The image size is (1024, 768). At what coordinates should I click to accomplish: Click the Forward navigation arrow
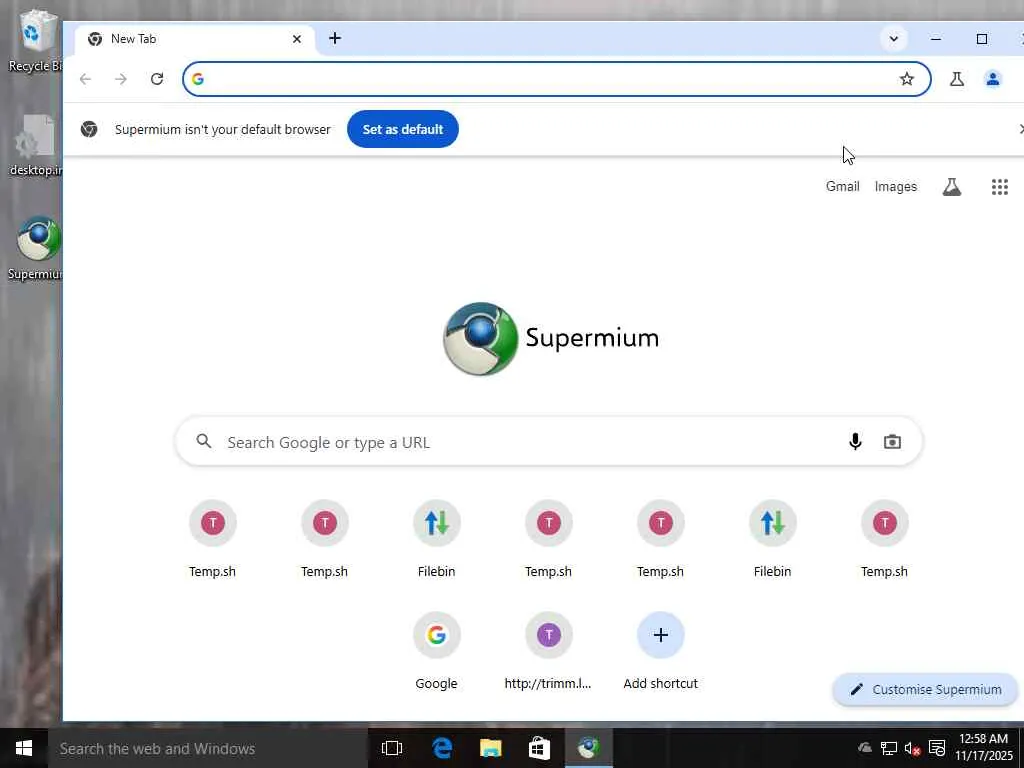point(121,79)
